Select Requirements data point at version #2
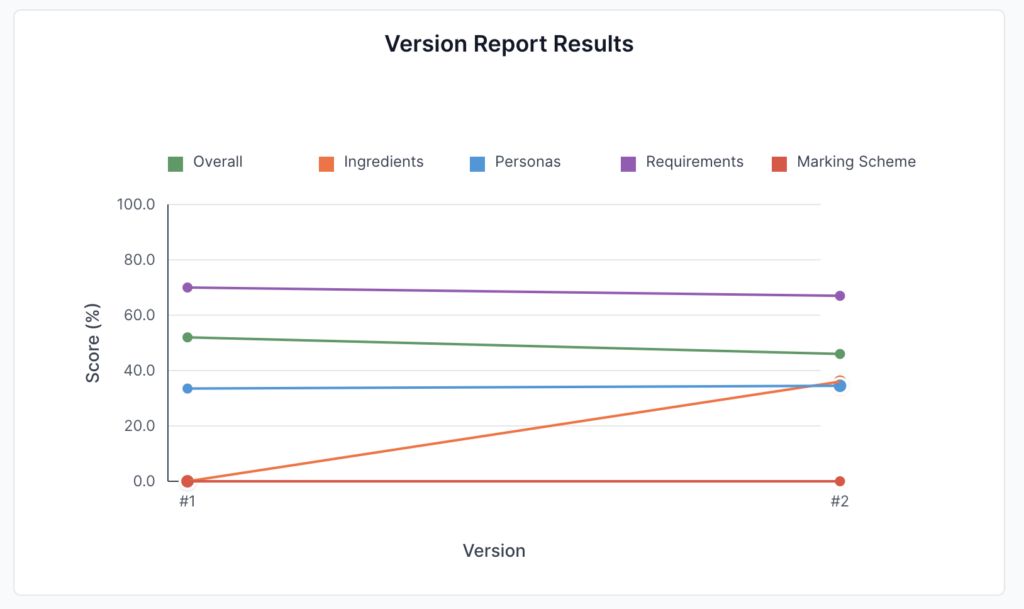 coord(840,296)
